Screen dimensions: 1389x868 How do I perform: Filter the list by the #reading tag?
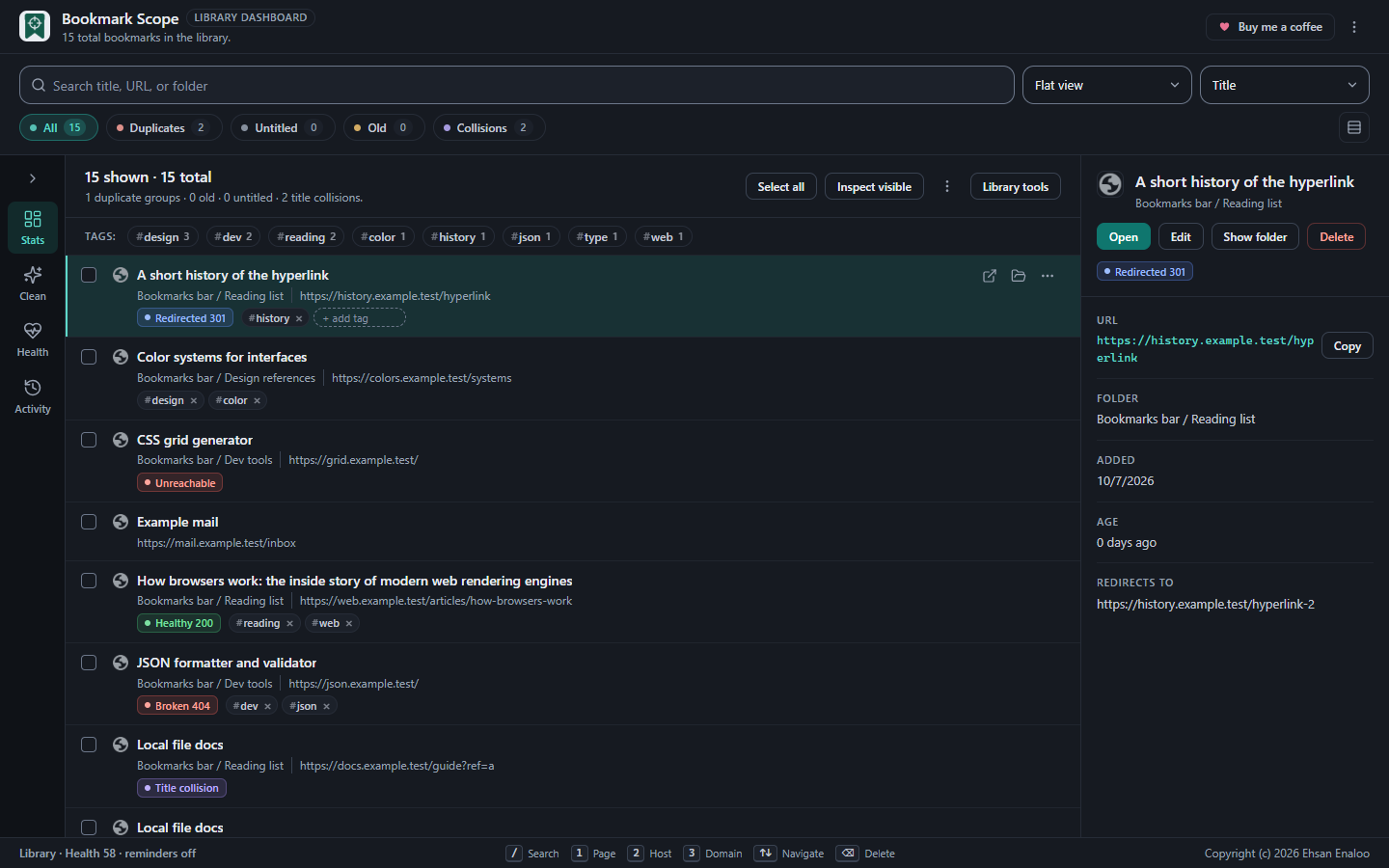tap(307, 236)
